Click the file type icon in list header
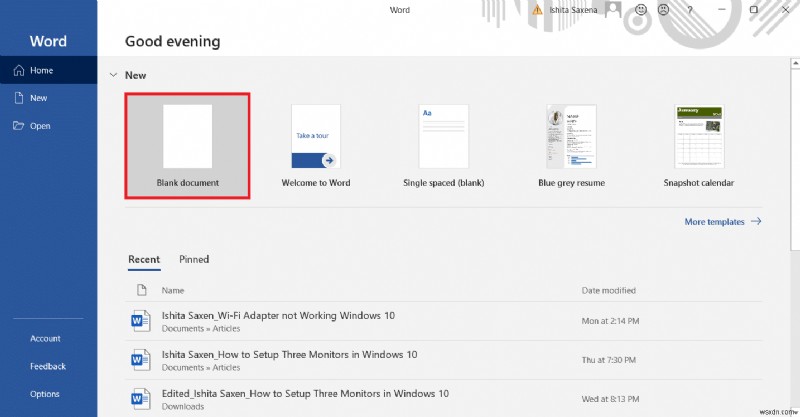The width and height of the screenshot is (800, 417). [x=142, y=290]
